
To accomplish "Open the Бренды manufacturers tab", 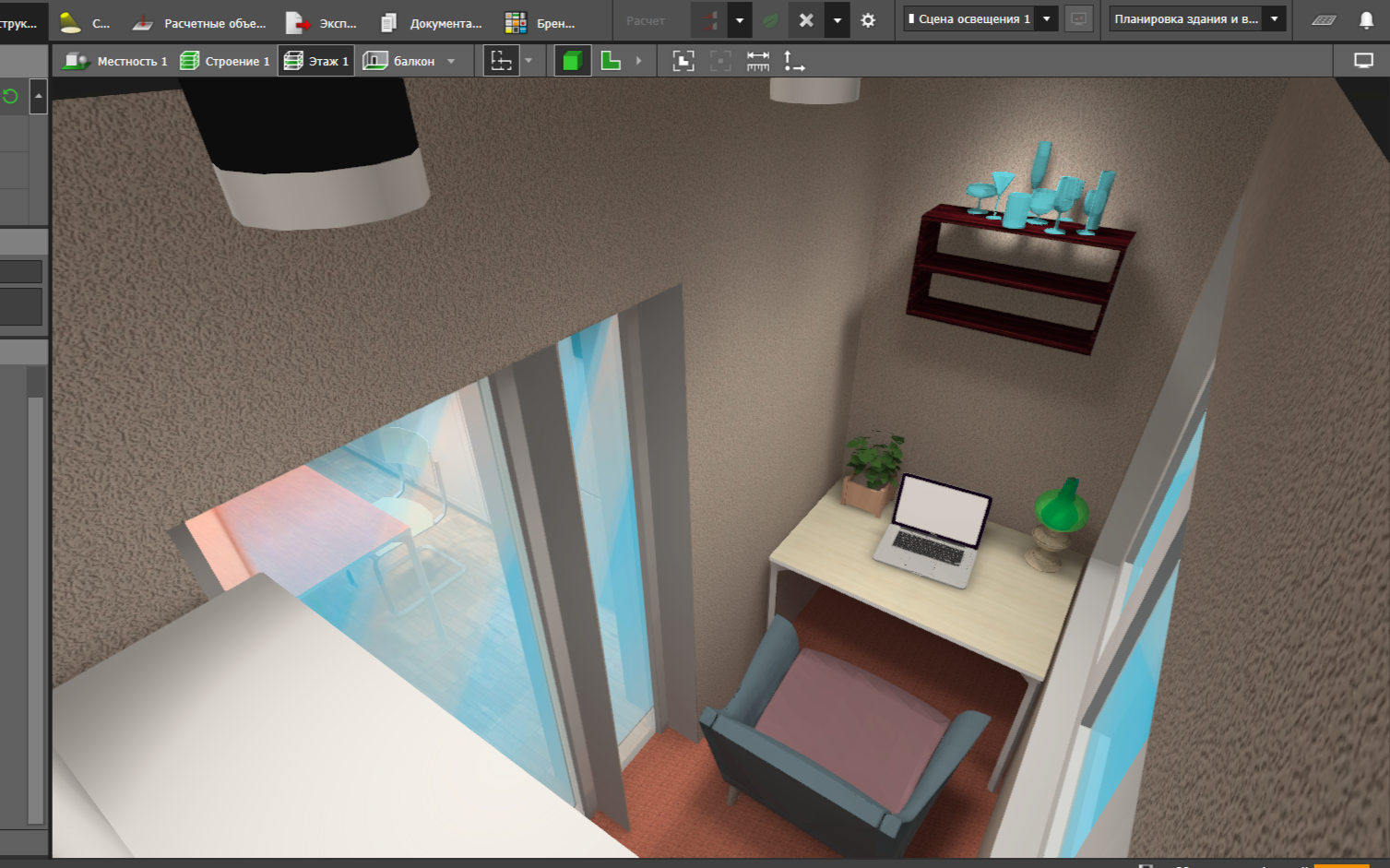I will click(541, 22).
